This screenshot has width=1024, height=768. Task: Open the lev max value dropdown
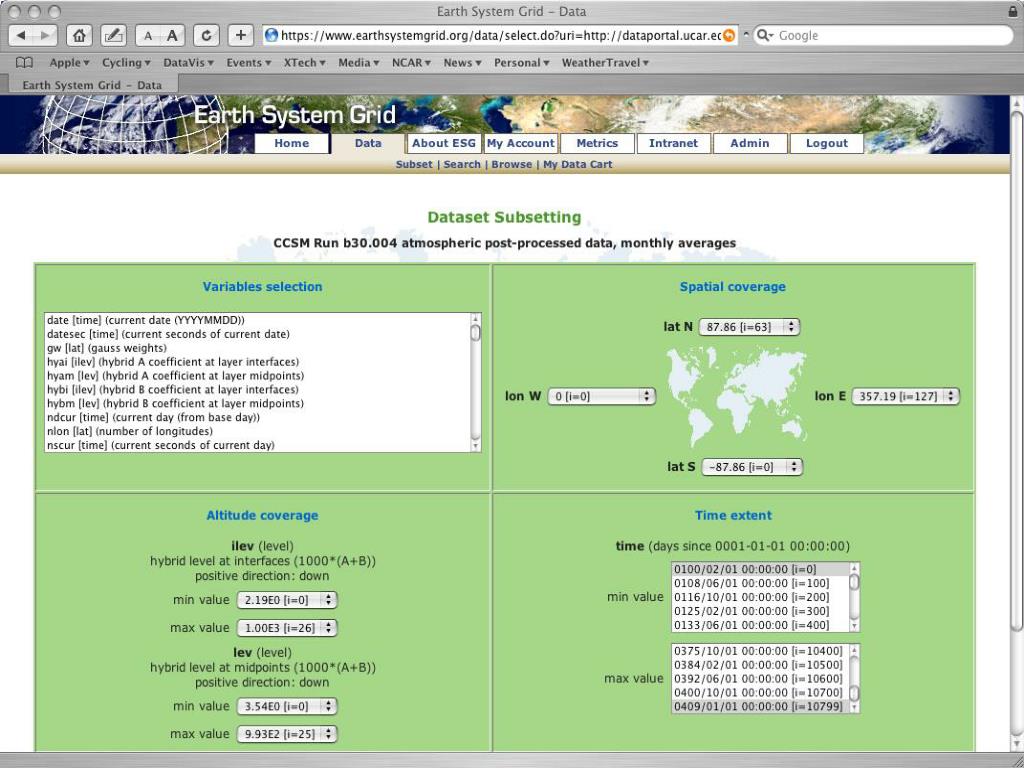[x=287, y=734]
